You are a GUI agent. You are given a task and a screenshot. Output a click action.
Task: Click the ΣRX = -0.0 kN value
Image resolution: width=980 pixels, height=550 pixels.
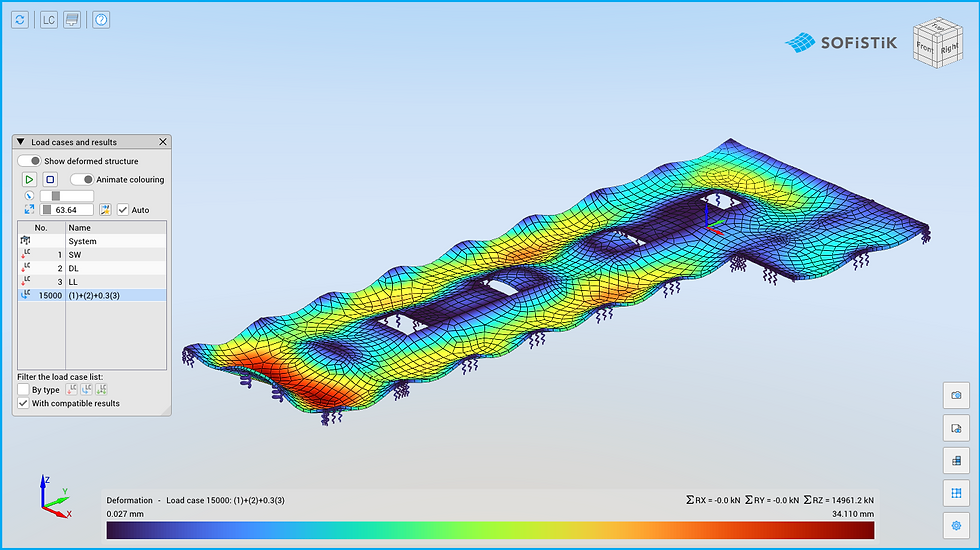(713, 500)
